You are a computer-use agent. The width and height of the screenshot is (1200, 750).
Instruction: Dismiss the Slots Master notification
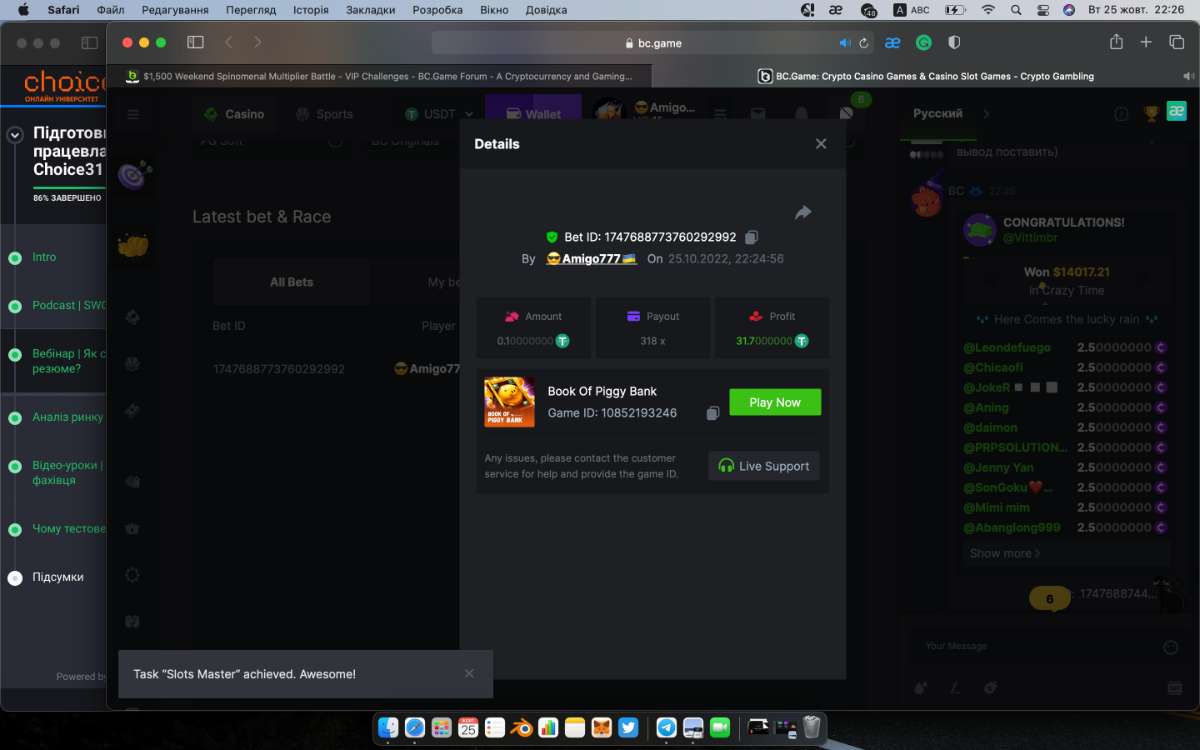[x=469, y=674]
